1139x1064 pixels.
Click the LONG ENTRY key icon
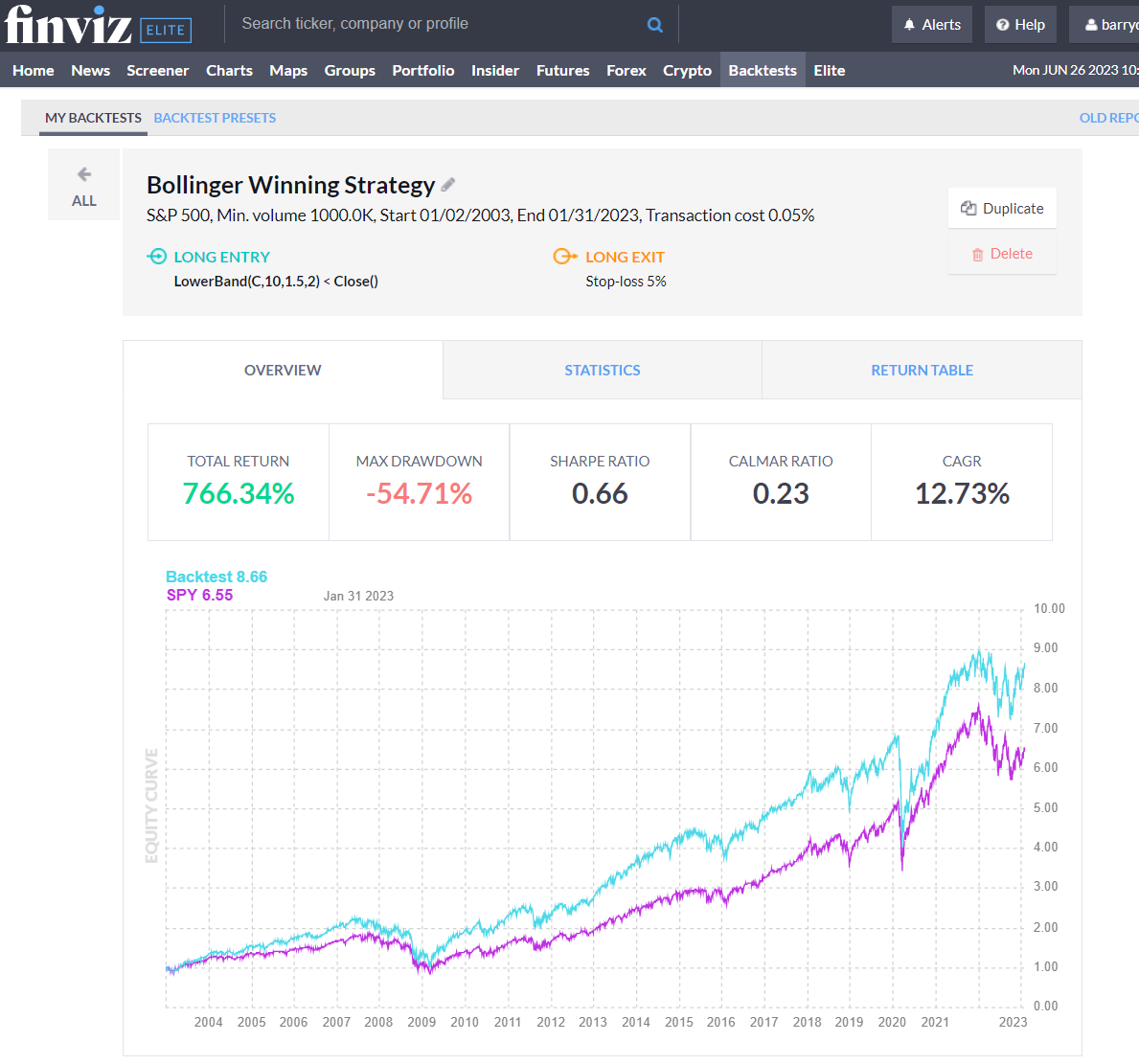point(155,256)
